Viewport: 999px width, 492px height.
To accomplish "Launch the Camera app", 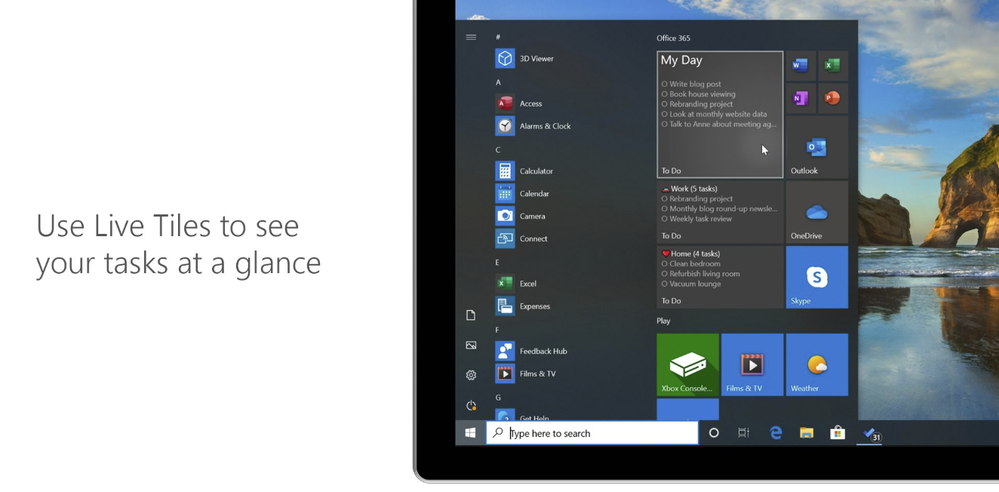I will click(x=520, y=216).
